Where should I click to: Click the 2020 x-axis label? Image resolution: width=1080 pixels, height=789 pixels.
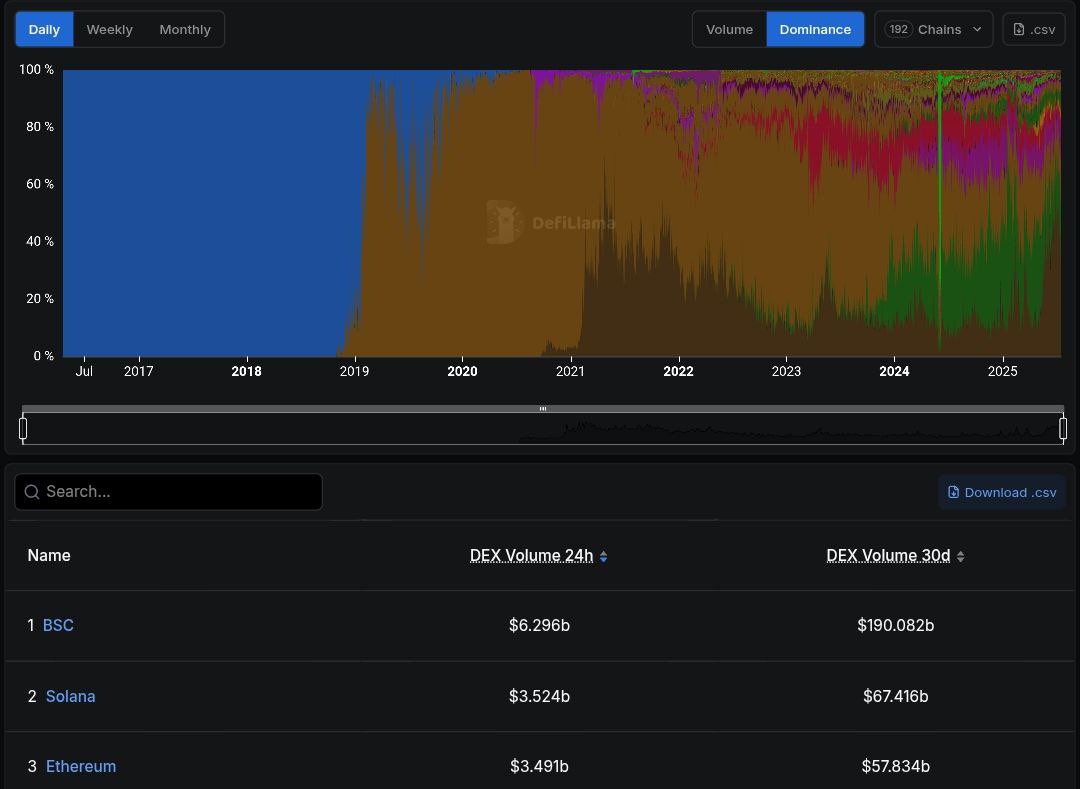(462, 371)
